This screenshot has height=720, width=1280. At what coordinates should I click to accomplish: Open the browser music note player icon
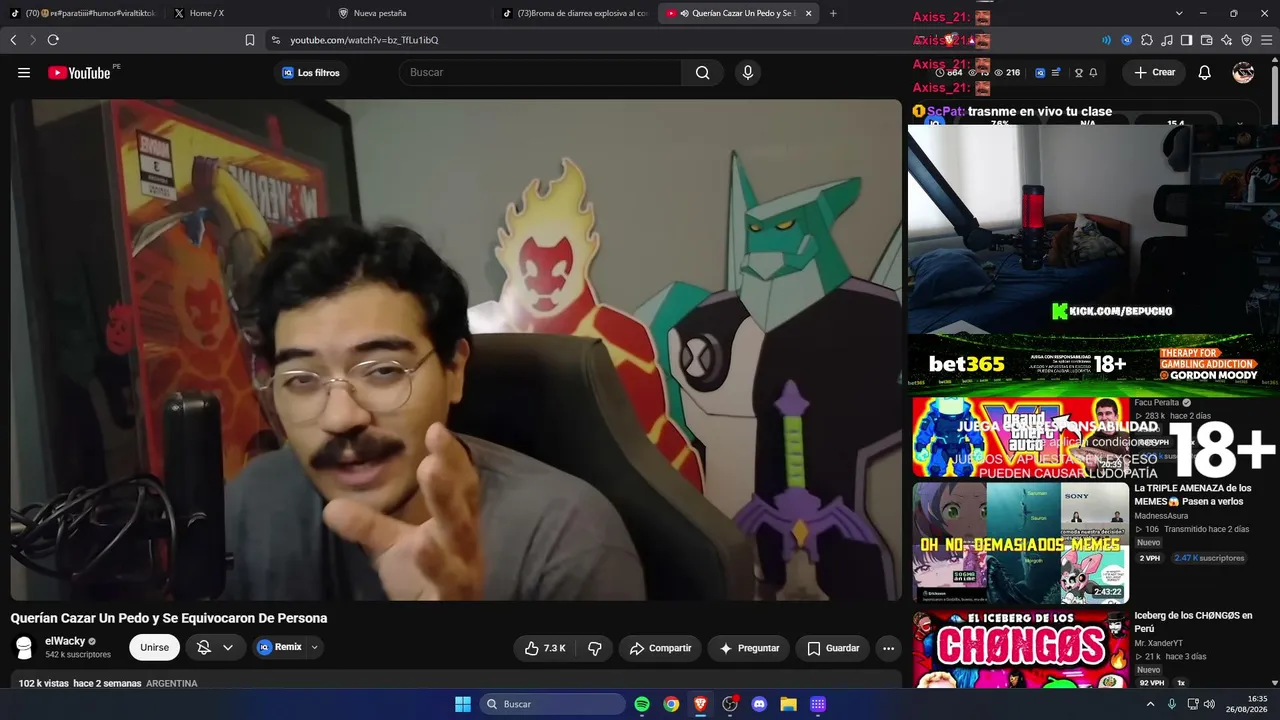[1167, 40]
